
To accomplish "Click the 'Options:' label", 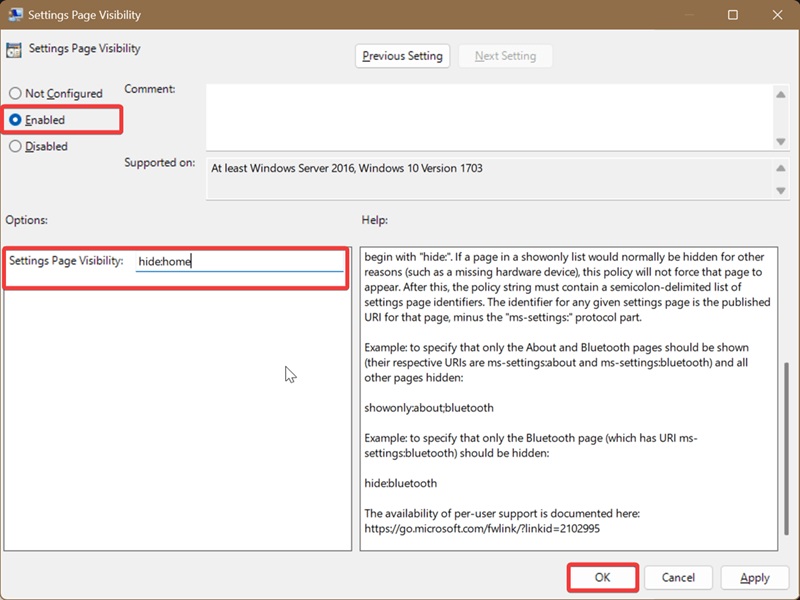I will pos(27,220).
